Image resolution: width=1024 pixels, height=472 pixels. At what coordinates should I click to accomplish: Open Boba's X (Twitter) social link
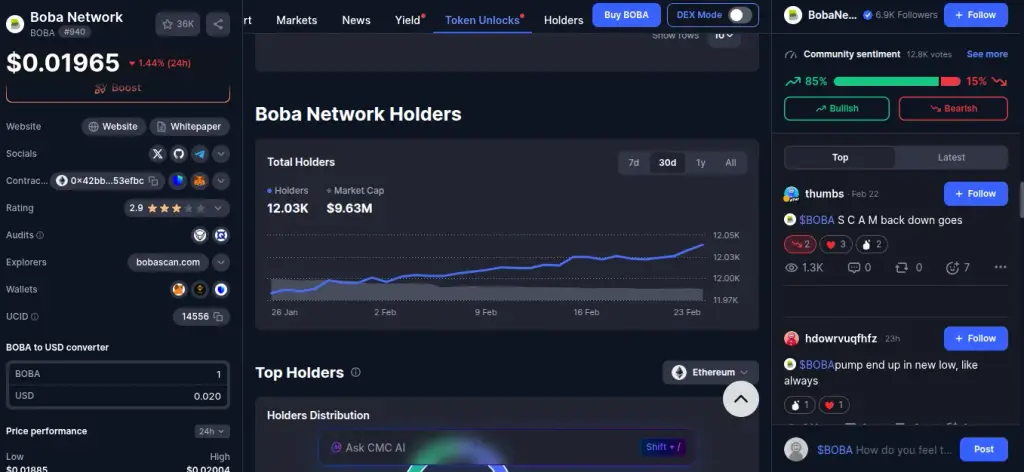pyautogui.click(x=157, y=154)
